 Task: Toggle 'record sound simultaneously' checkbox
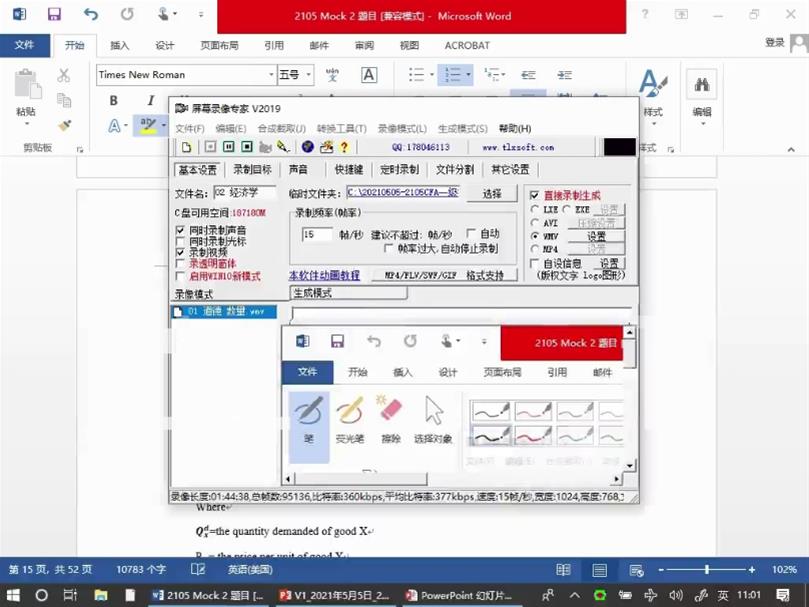point(180,230)
